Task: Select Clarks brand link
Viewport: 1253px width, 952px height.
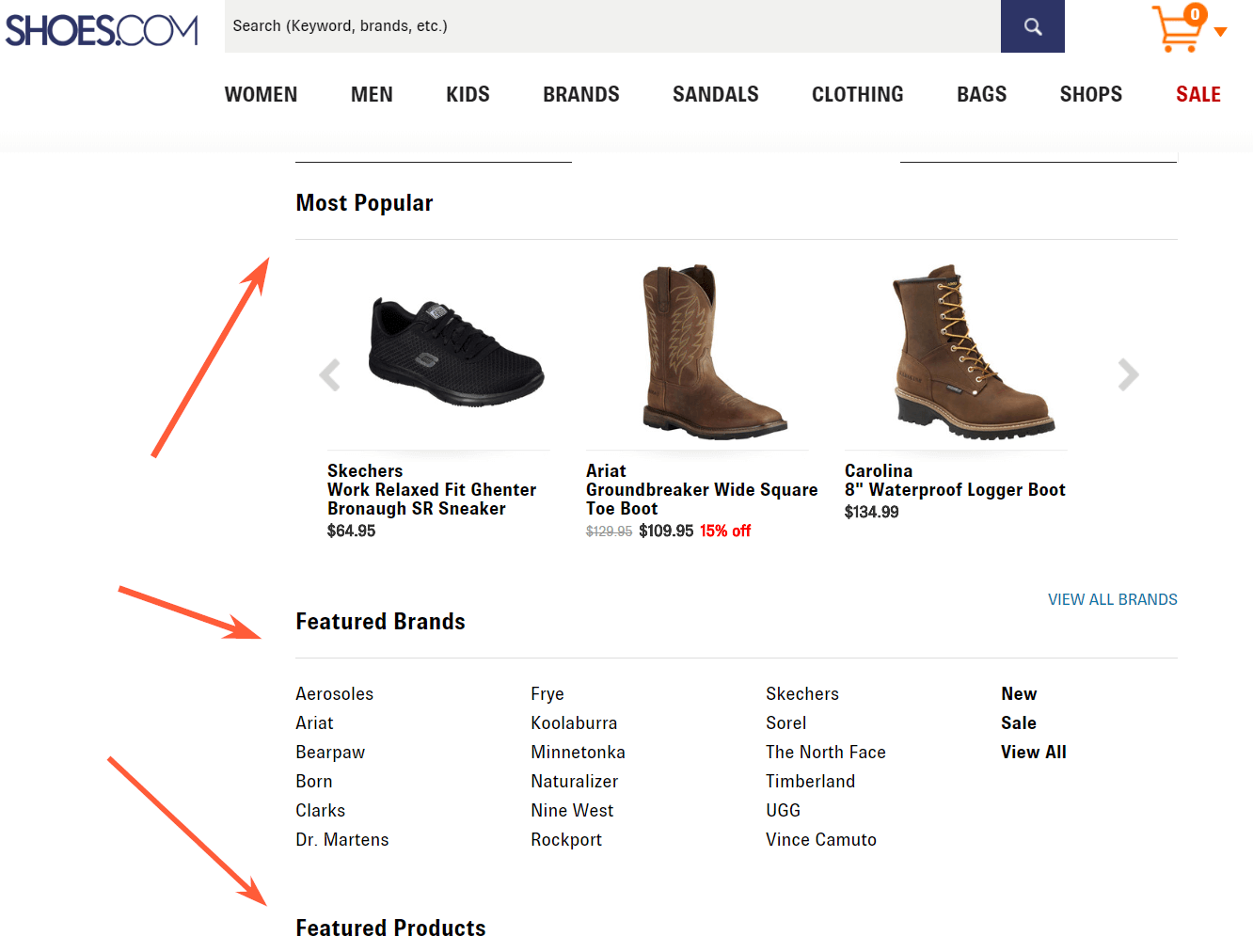Action: [321, 810]
